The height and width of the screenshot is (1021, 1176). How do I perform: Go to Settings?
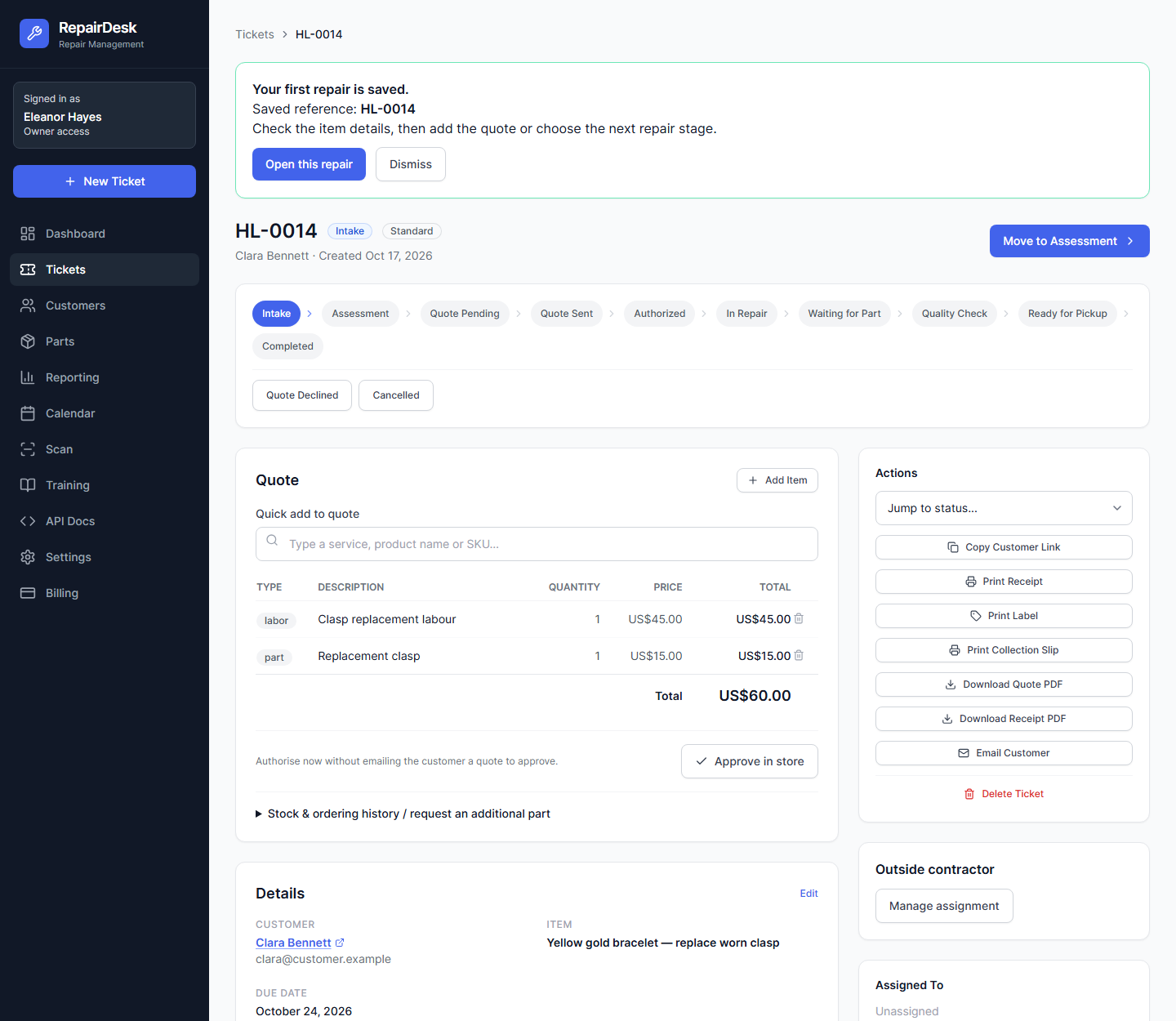[x=105, y=557]
